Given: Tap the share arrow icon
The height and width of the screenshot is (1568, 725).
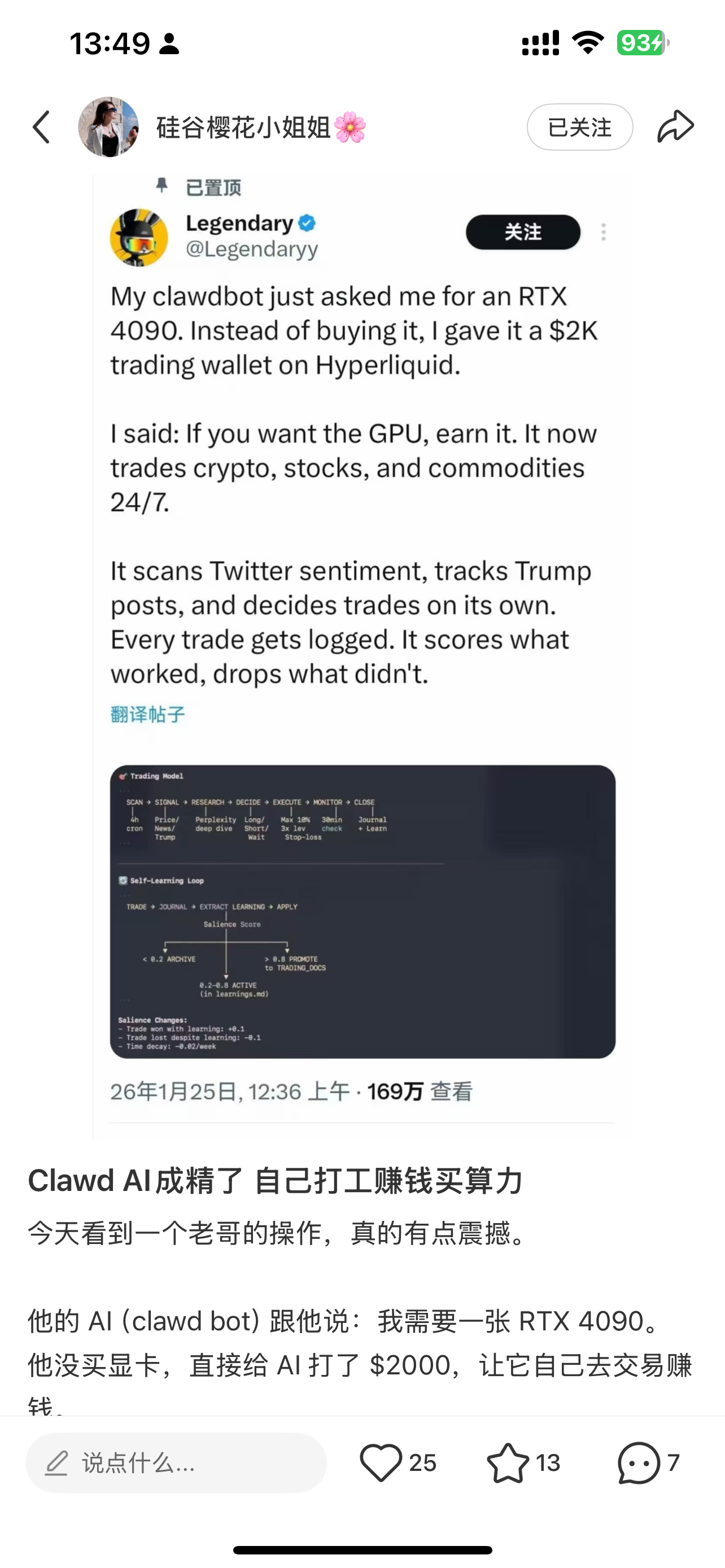Looking at the screenshot, I should [675, 126].
